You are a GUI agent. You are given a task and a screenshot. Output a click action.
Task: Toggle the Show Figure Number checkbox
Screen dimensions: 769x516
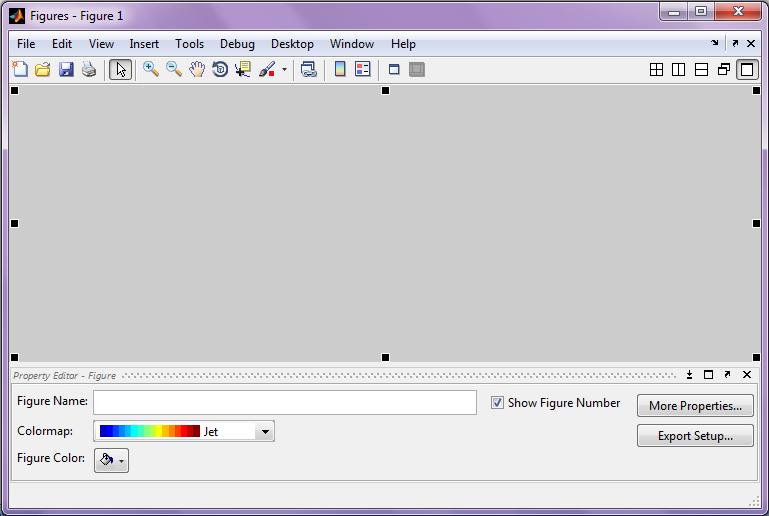(497, 403)
